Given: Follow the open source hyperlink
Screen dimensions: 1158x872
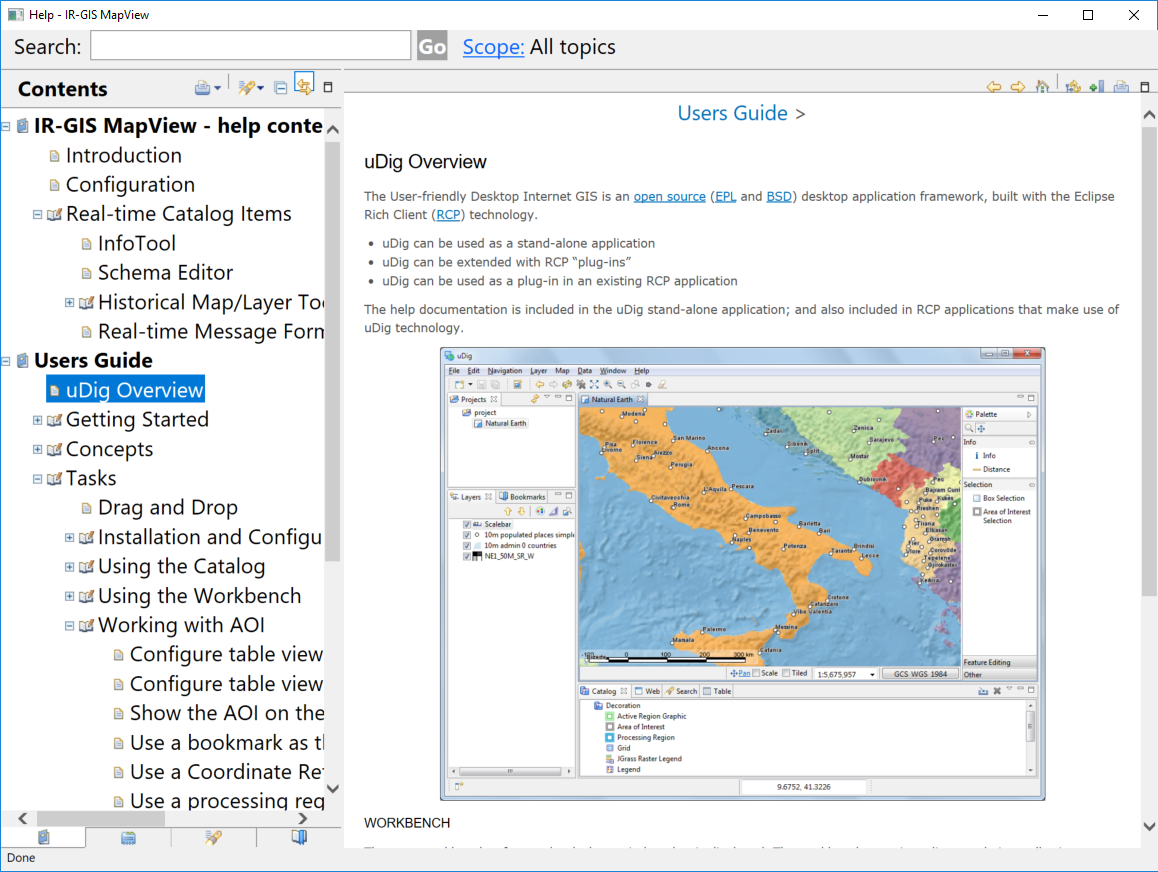Looking at the screenshot, I should coord(669,197).
